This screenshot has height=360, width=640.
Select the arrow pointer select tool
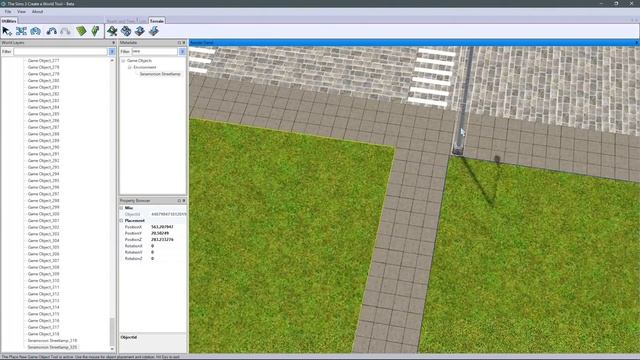click(7, 31)
